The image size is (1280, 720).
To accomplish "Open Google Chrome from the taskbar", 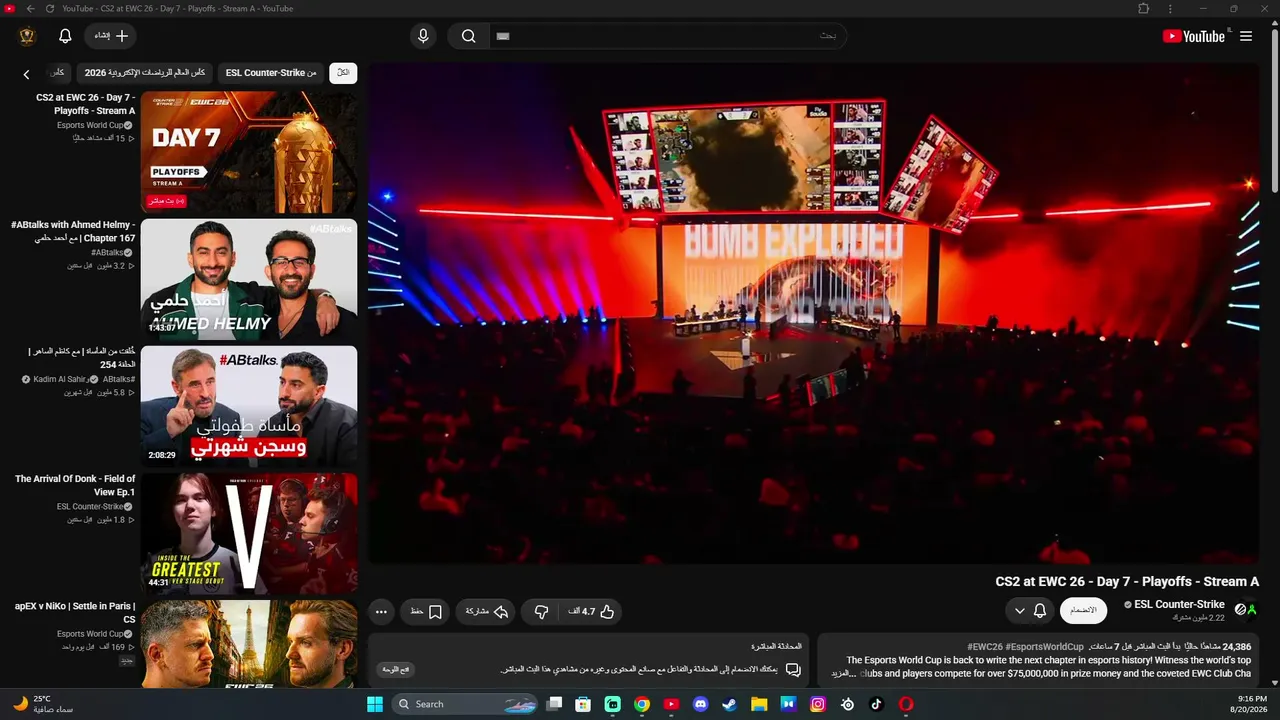I will tap(642, 704).
